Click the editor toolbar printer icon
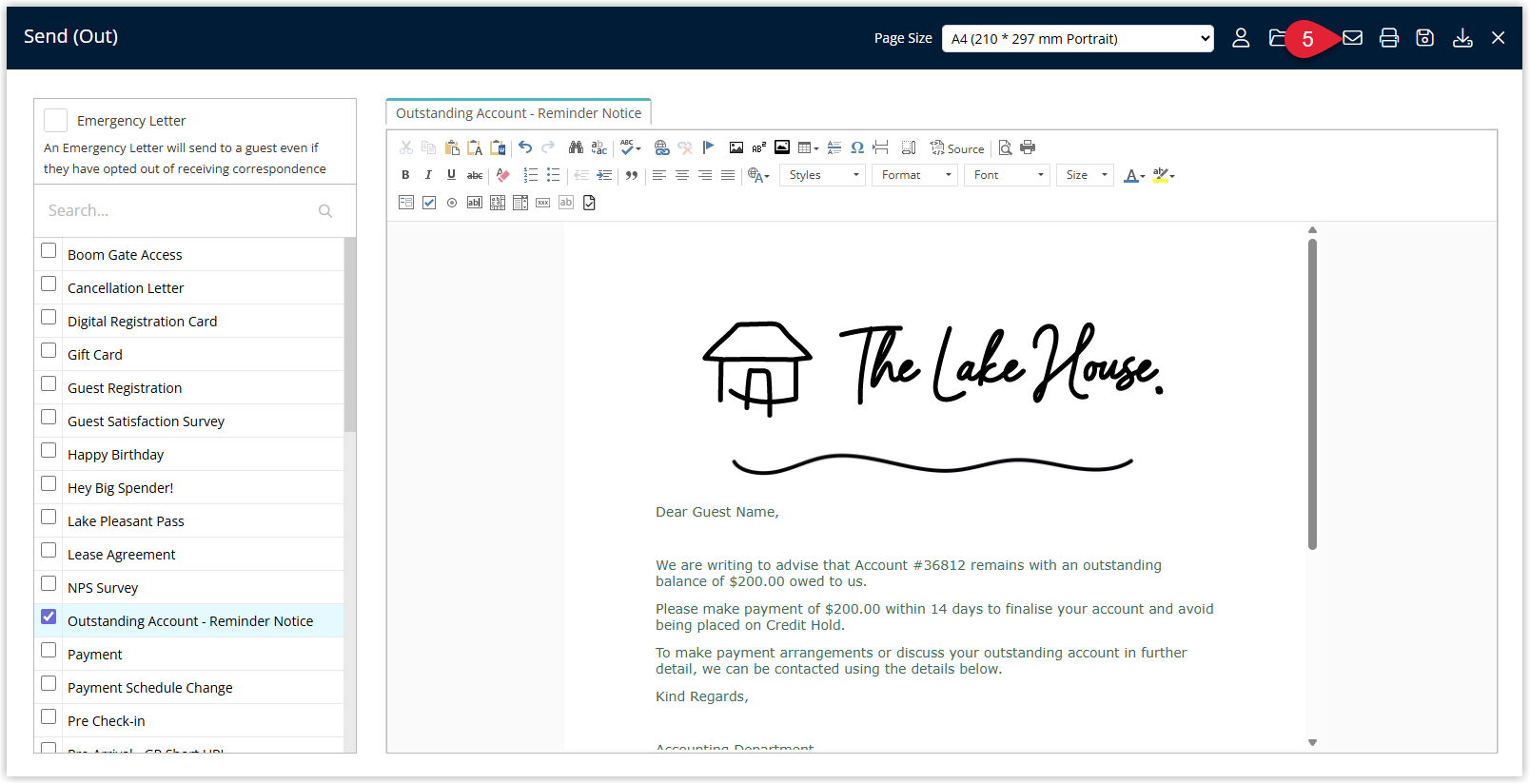The width and height of the screenshot is (1530, 784). tap(1028, 147)
